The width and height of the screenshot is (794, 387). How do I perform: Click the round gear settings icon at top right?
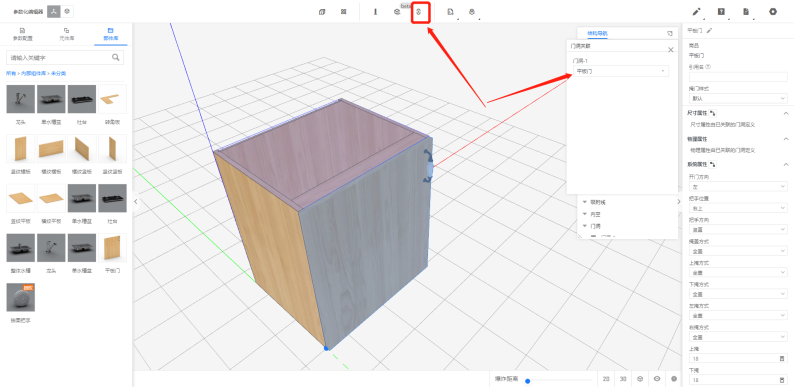point(773,12)
